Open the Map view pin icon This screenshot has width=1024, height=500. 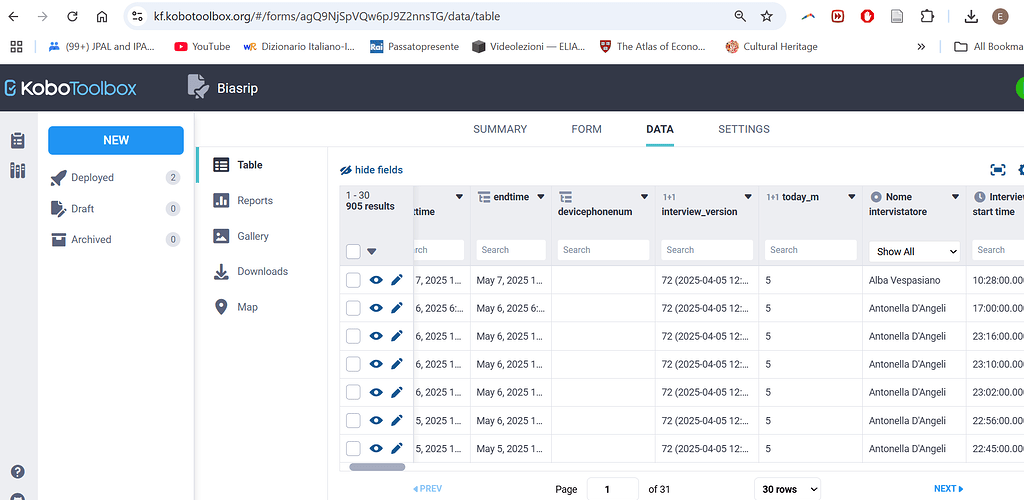pos(221,307)
